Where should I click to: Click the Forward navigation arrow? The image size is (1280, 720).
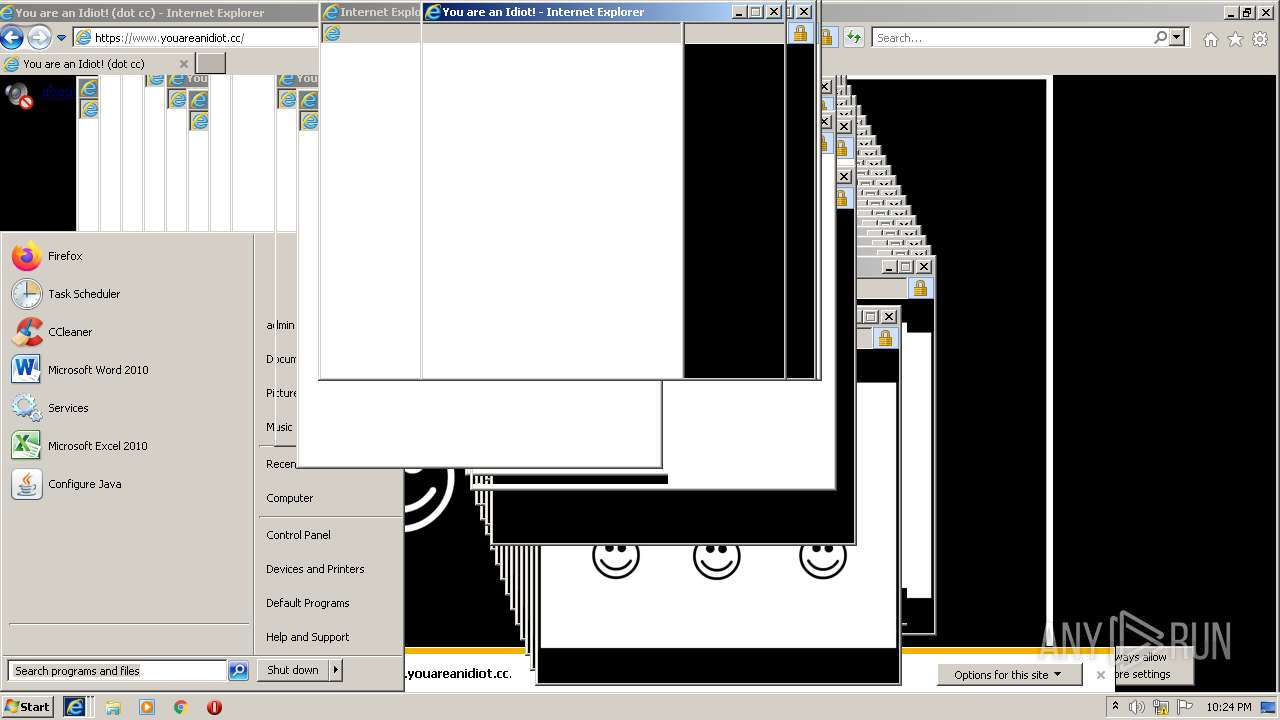click(38, 38)
